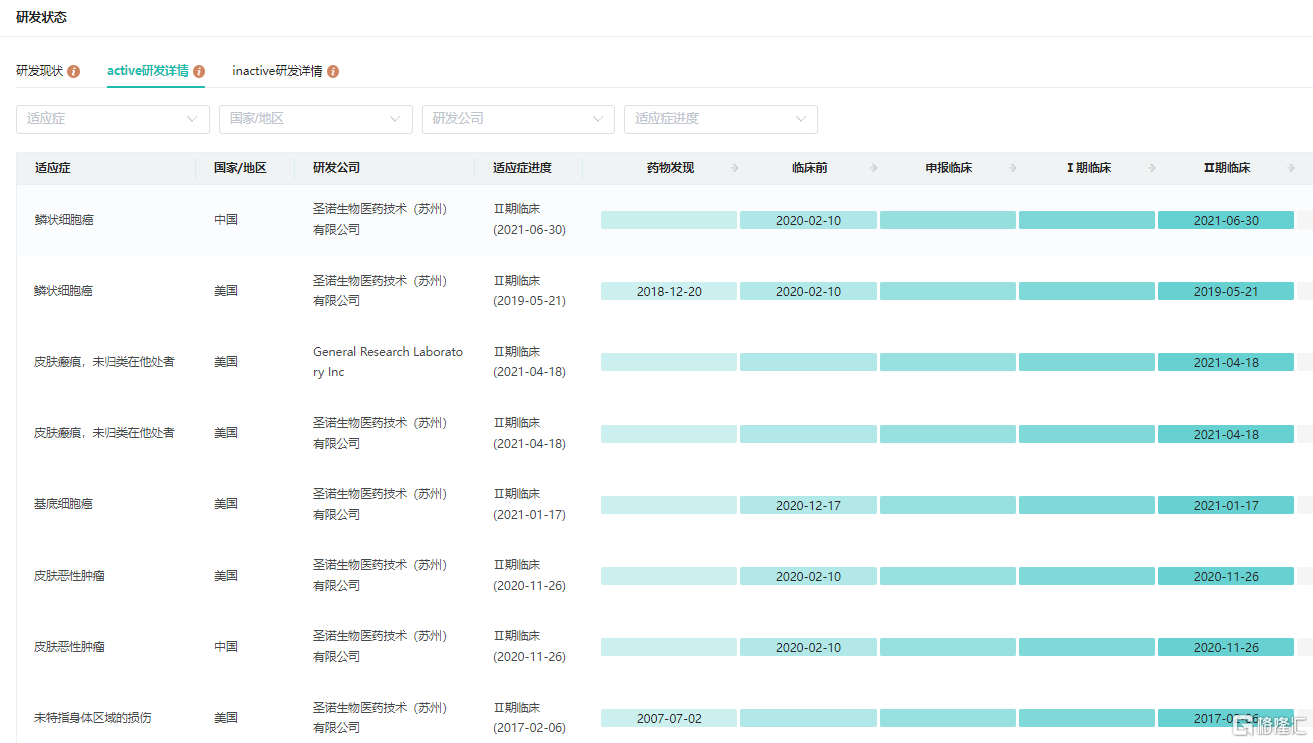Select the 基底细胞癌 indication cell
The image size is (1313, 743).
tap(64, 504)
